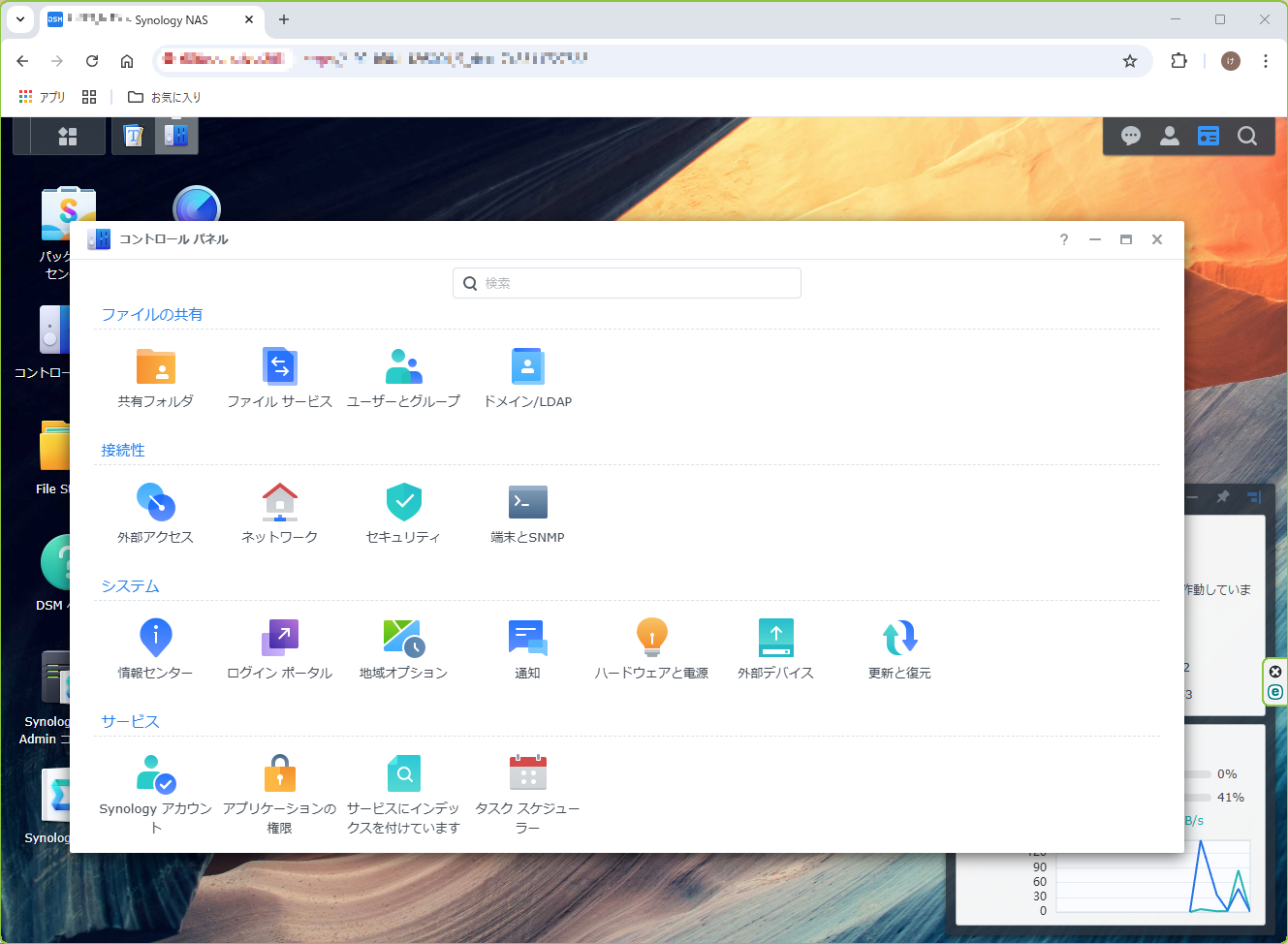Screen dimensions: 1288x944
Task: Open File Station desktop shortcut
Action: tap(54, 457)
